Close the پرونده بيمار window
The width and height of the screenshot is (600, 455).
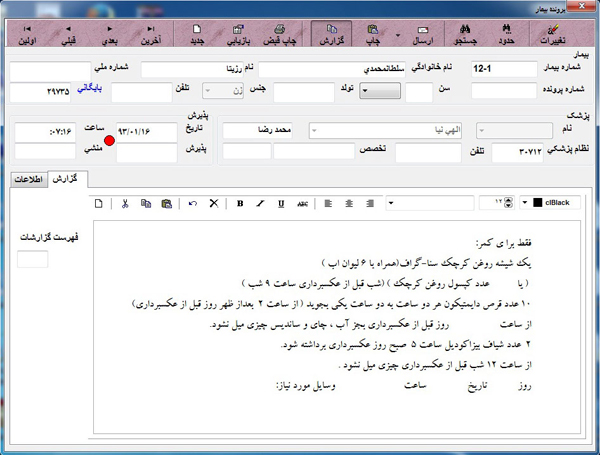pyautogui.click(x=582, y=6)
